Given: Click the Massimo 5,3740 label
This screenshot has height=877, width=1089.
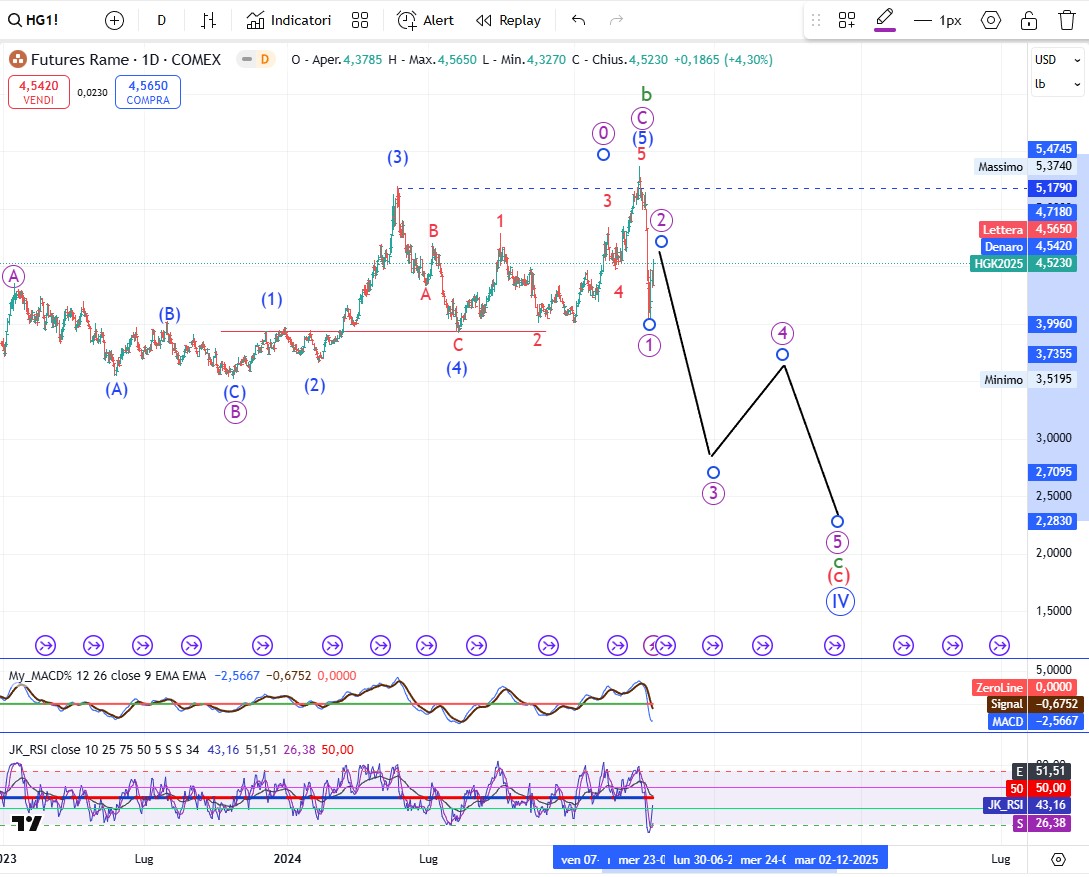Looking at the screenshot, I should (1026, 166).
